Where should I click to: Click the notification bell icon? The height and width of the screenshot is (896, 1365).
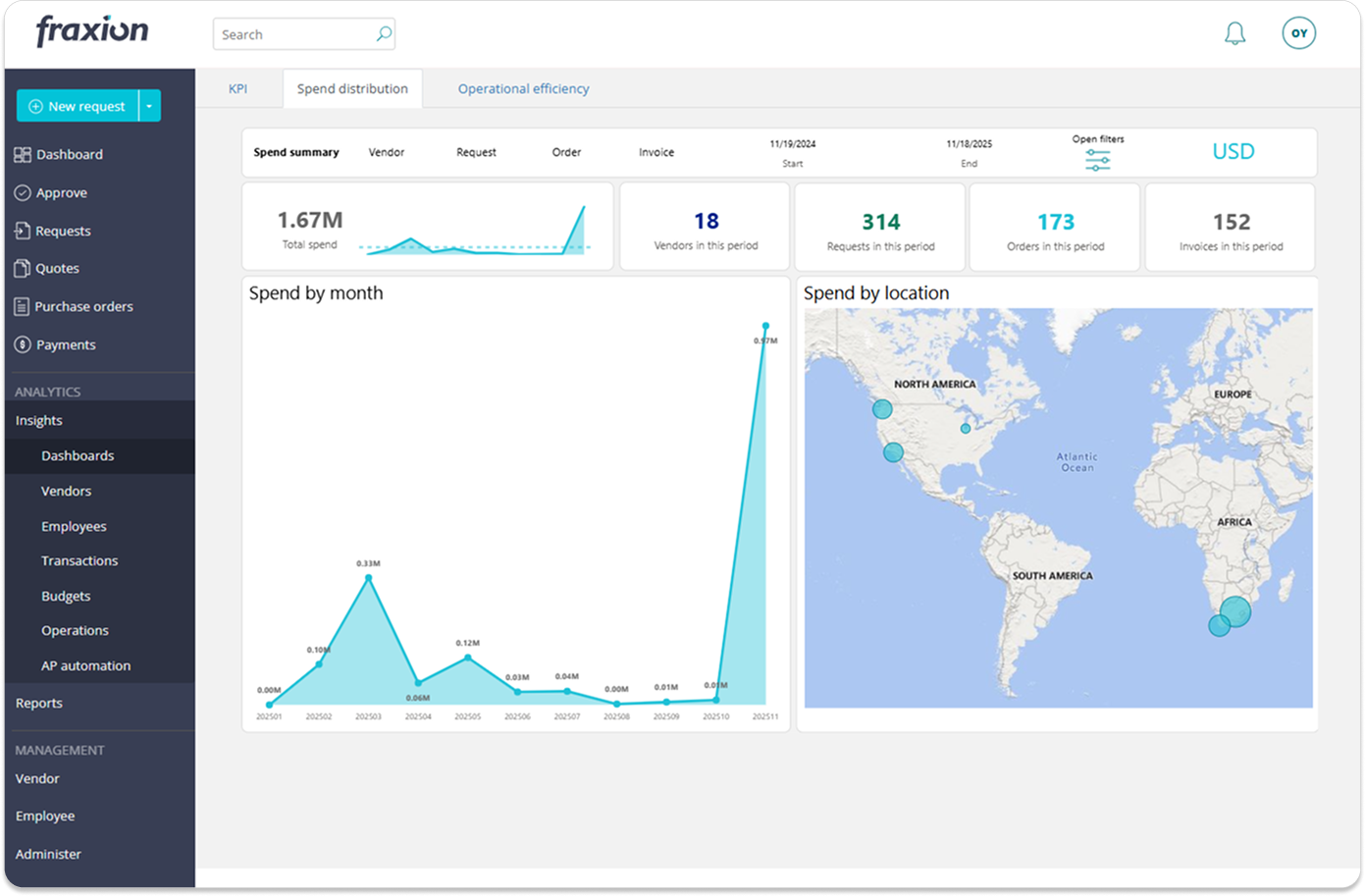coord(1234,34)
